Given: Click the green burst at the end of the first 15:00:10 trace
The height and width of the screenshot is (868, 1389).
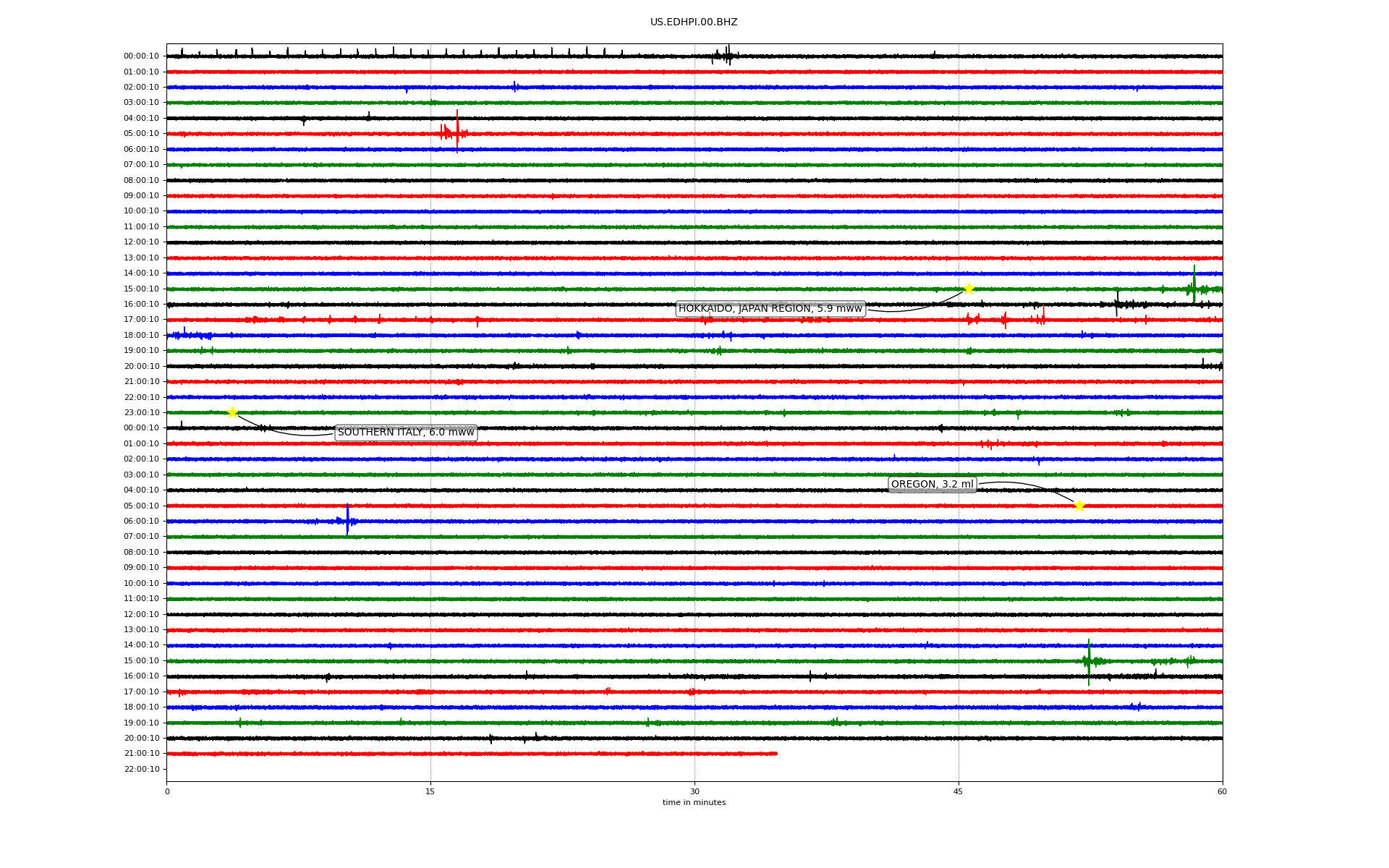Looking at the screenshot, I should tap(1194, 287).
